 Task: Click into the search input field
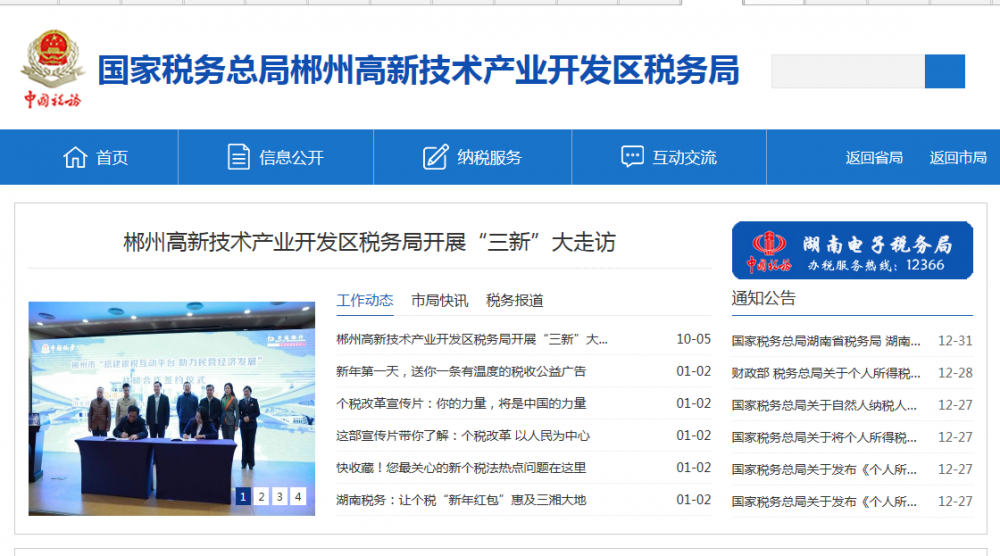[x=848, y=71]
